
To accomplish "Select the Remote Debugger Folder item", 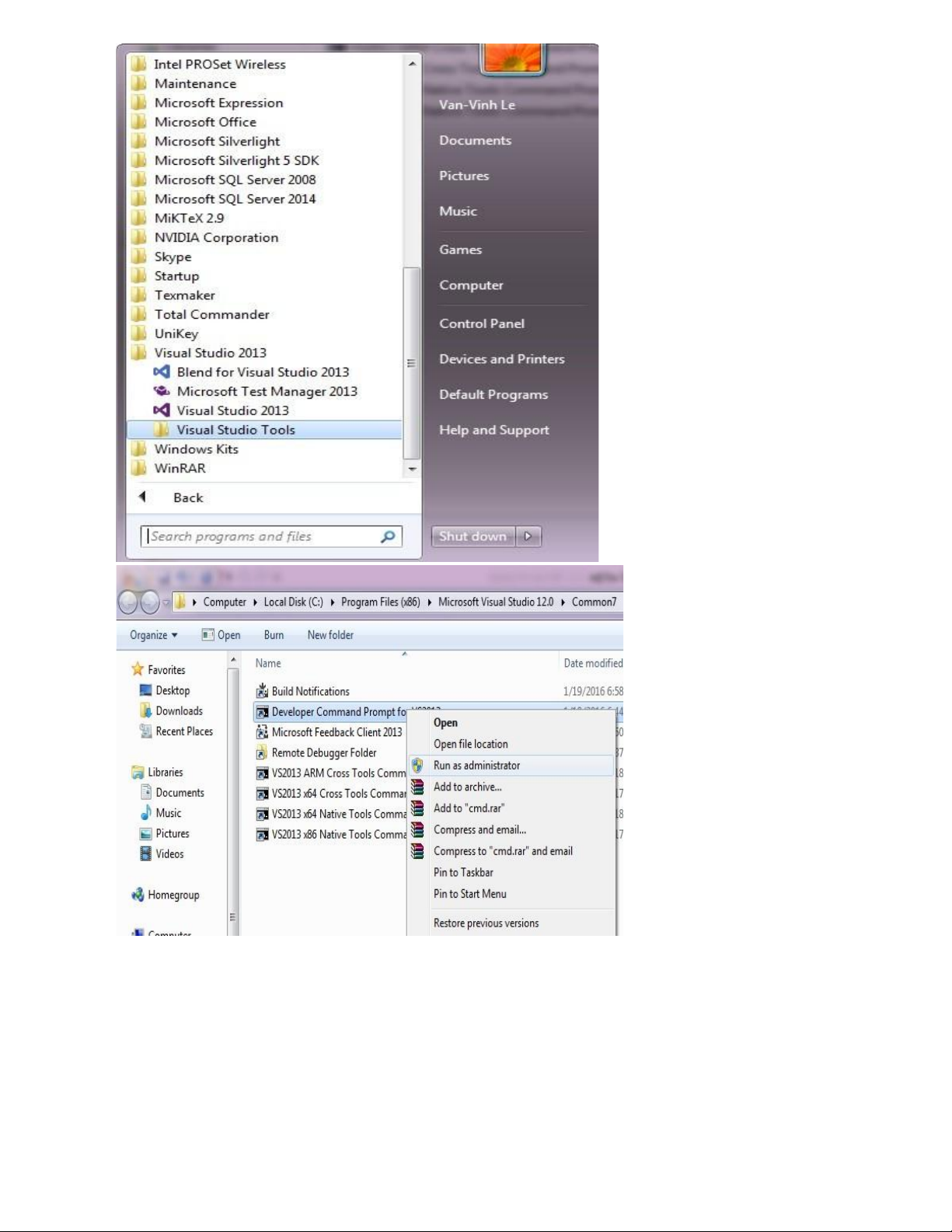I will (316, 752).
